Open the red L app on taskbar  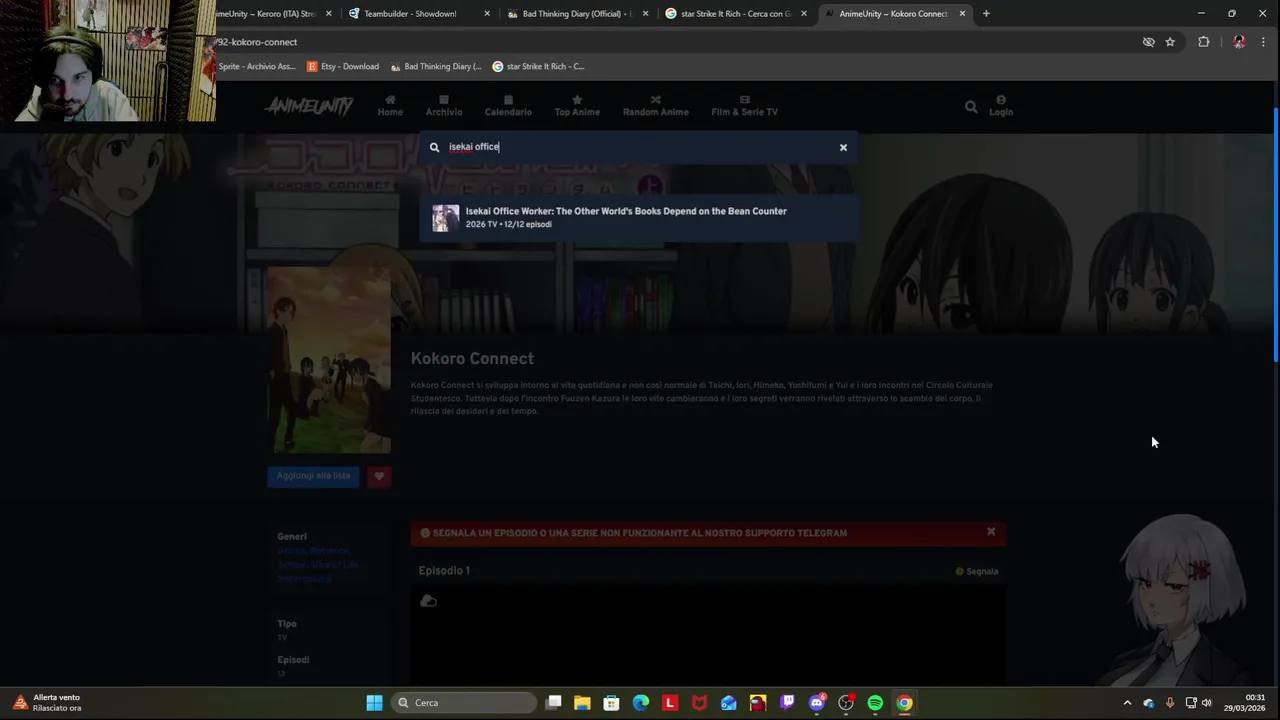pos(670,703)
